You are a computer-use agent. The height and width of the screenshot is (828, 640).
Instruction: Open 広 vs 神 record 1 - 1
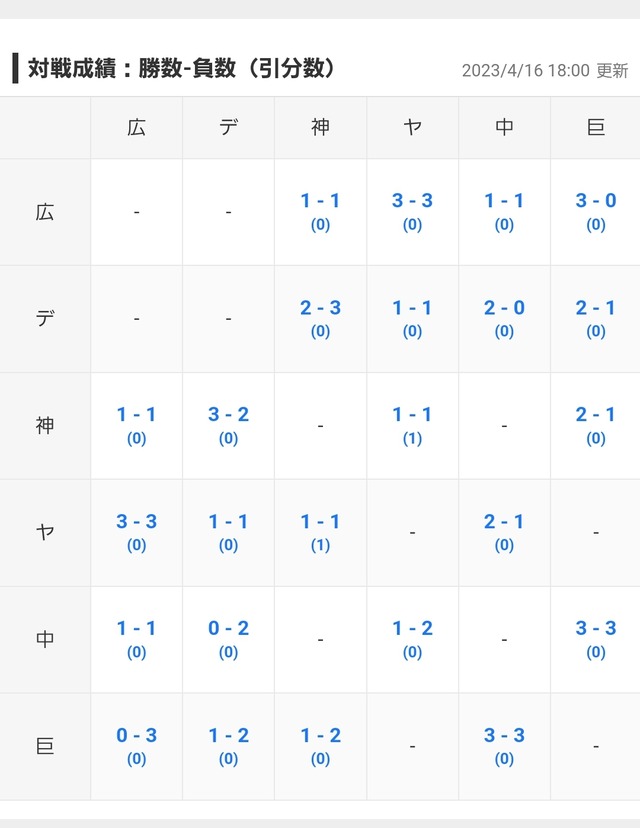coord(320,211)
